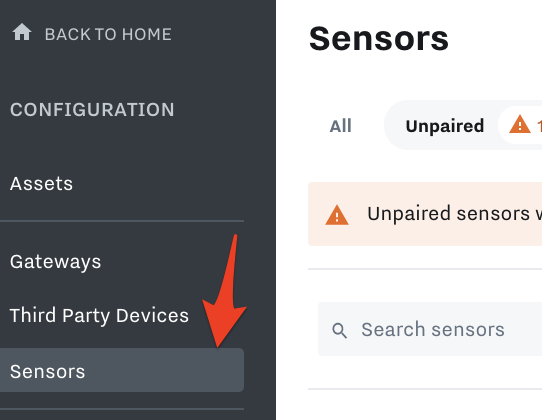
Task: Click the Sensors page heading
Action: [379, 39]
